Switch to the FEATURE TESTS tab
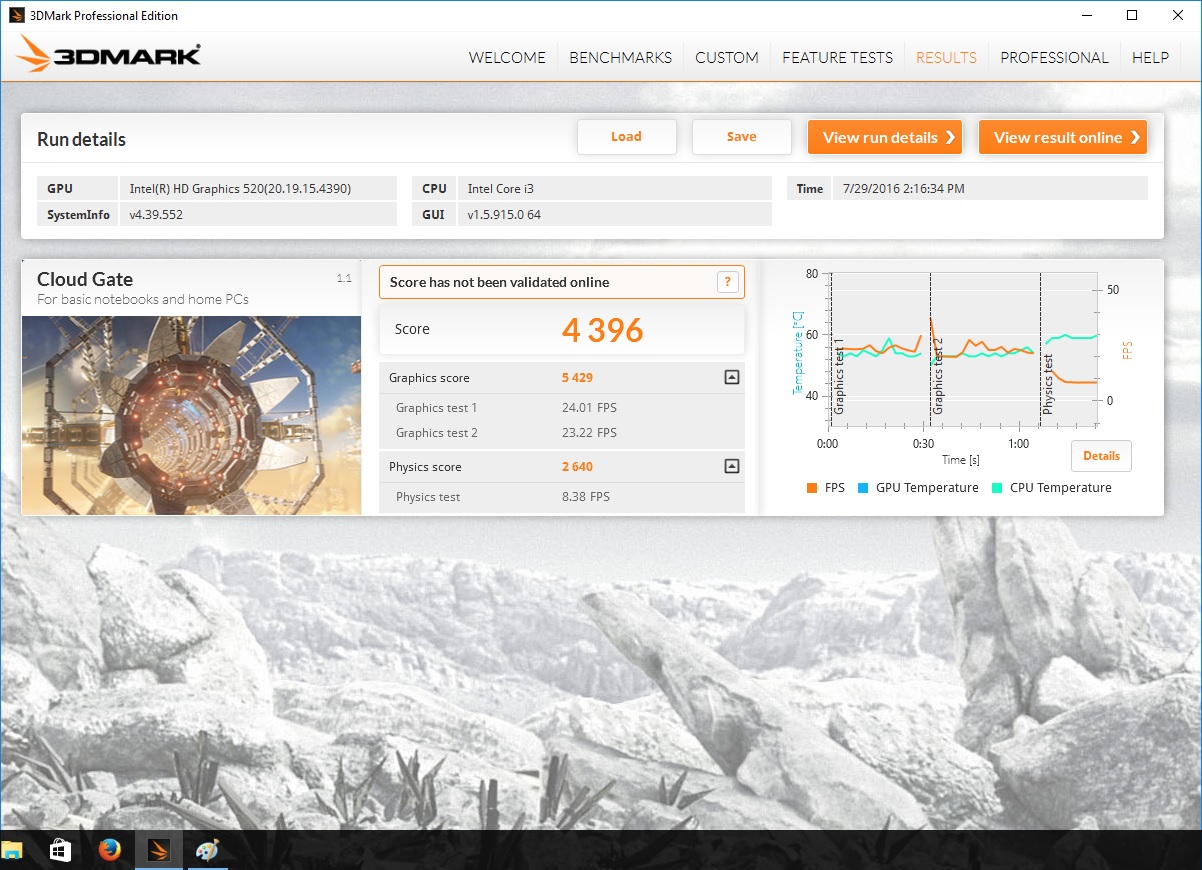 pyautogui.click(x=837, y=58)
